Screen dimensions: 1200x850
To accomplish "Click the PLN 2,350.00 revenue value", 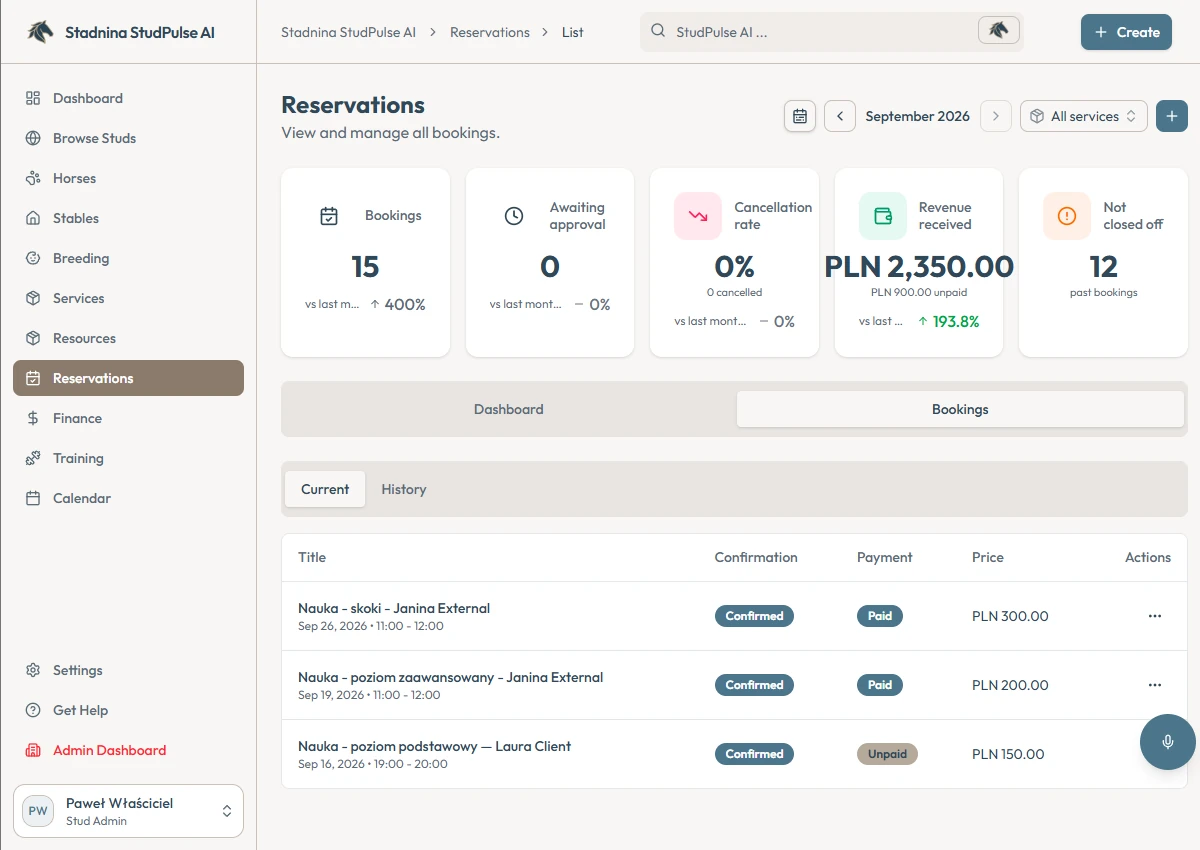I will tap(919, 267).
